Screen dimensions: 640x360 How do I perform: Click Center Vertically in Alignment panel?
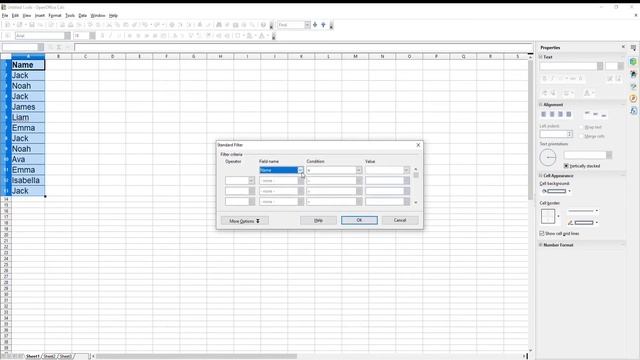click(x=596, y=114)
